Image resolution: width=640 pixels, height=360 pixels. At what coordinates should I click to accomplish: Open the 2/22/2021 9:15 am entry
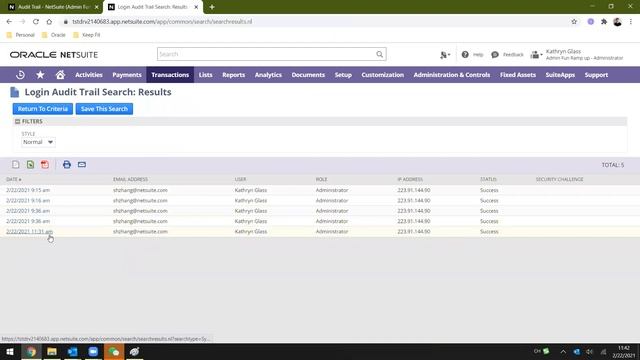click(28, 190)
